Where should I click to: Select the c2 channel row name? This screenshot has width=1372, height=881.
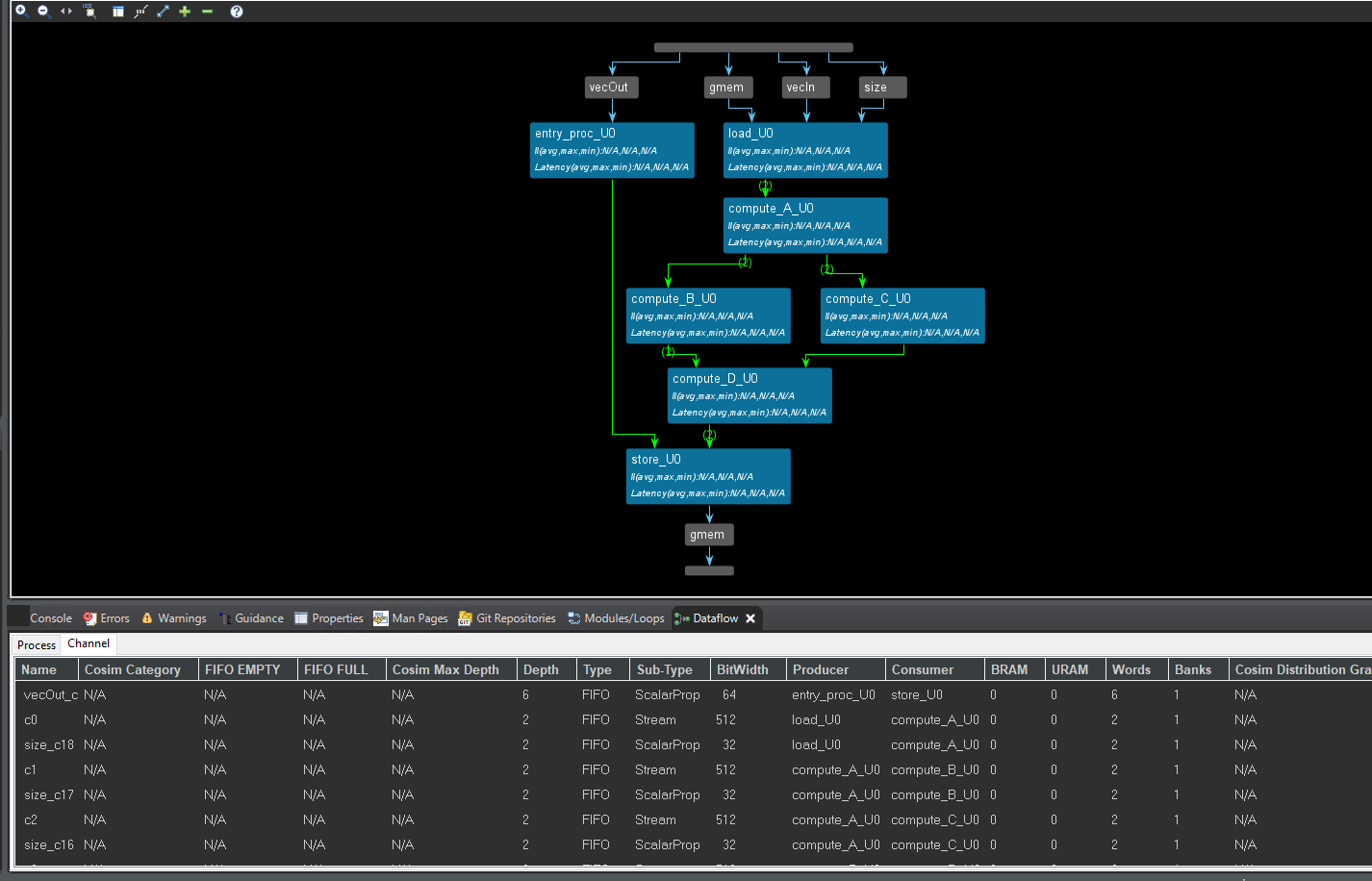click(x=31, y=819)
